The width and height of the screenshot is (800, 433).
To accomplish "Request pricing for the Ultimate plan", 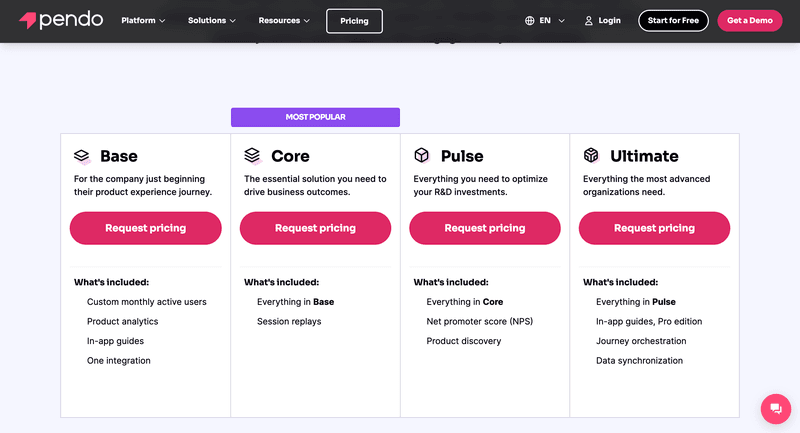I will [x=654, y=228].
